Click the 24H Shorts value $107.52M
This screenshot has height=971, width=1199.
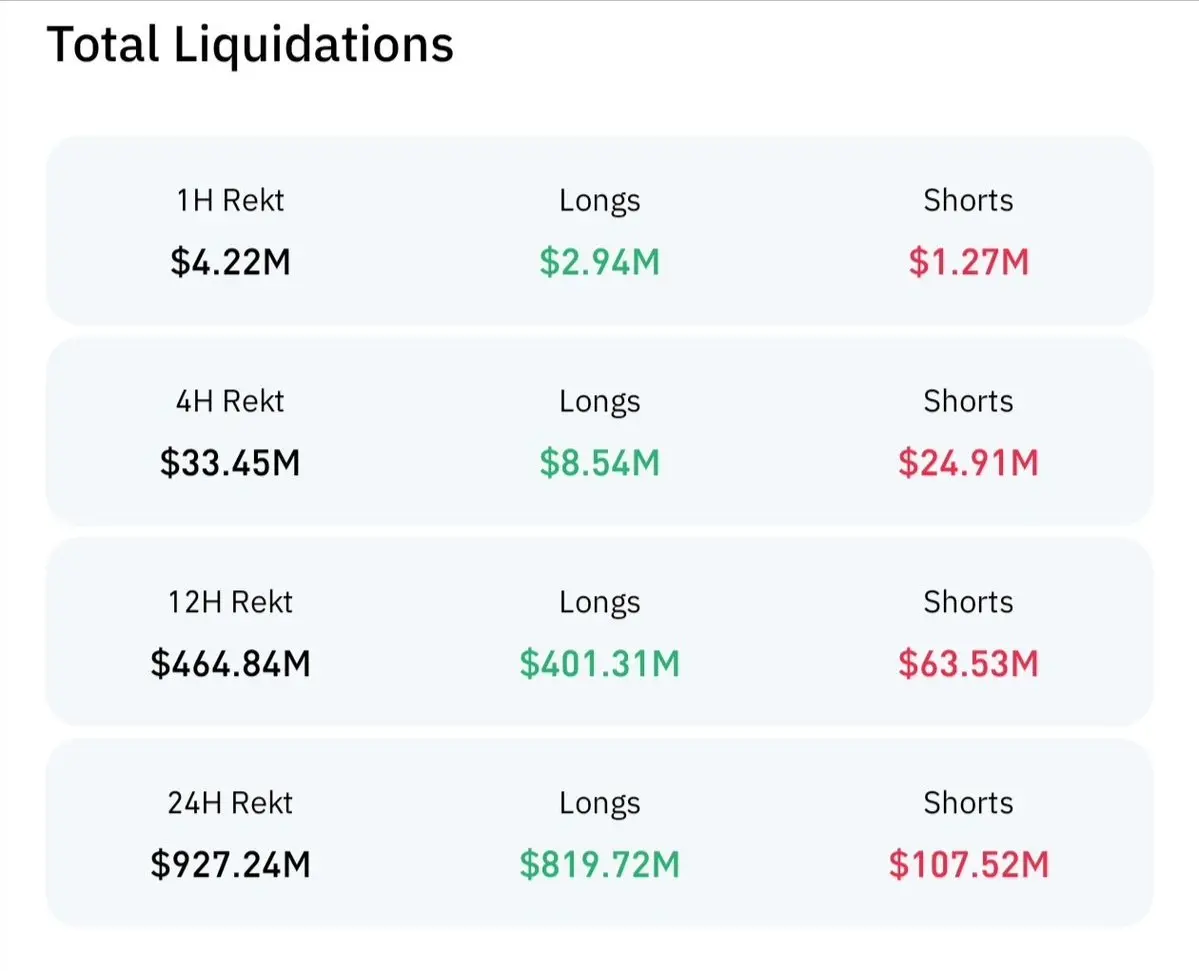pyautogui.click(x=968, y=865)
